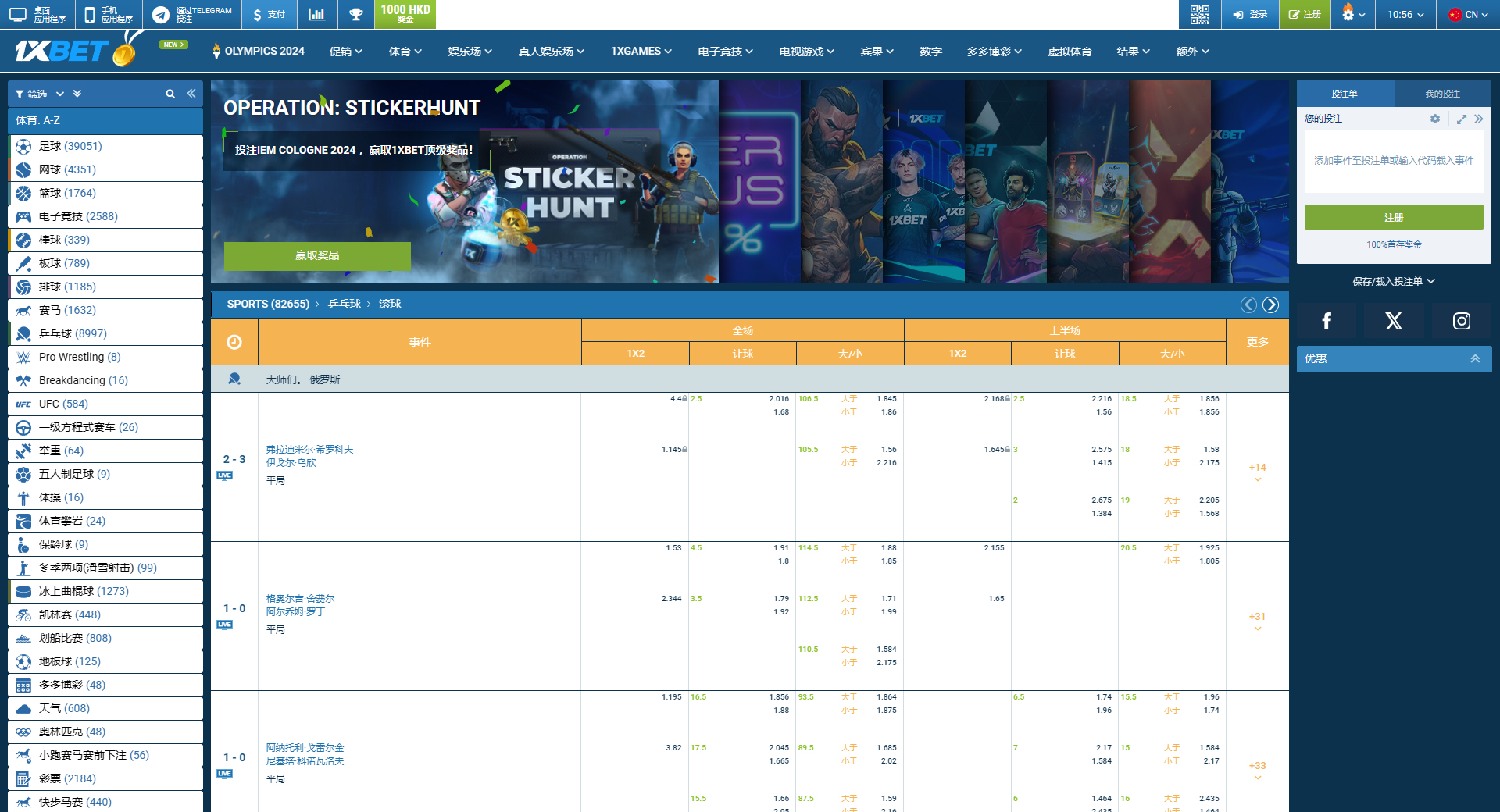Open the 娱乐场 dropdown menu

pyautogui.click(x=470, y=52)
